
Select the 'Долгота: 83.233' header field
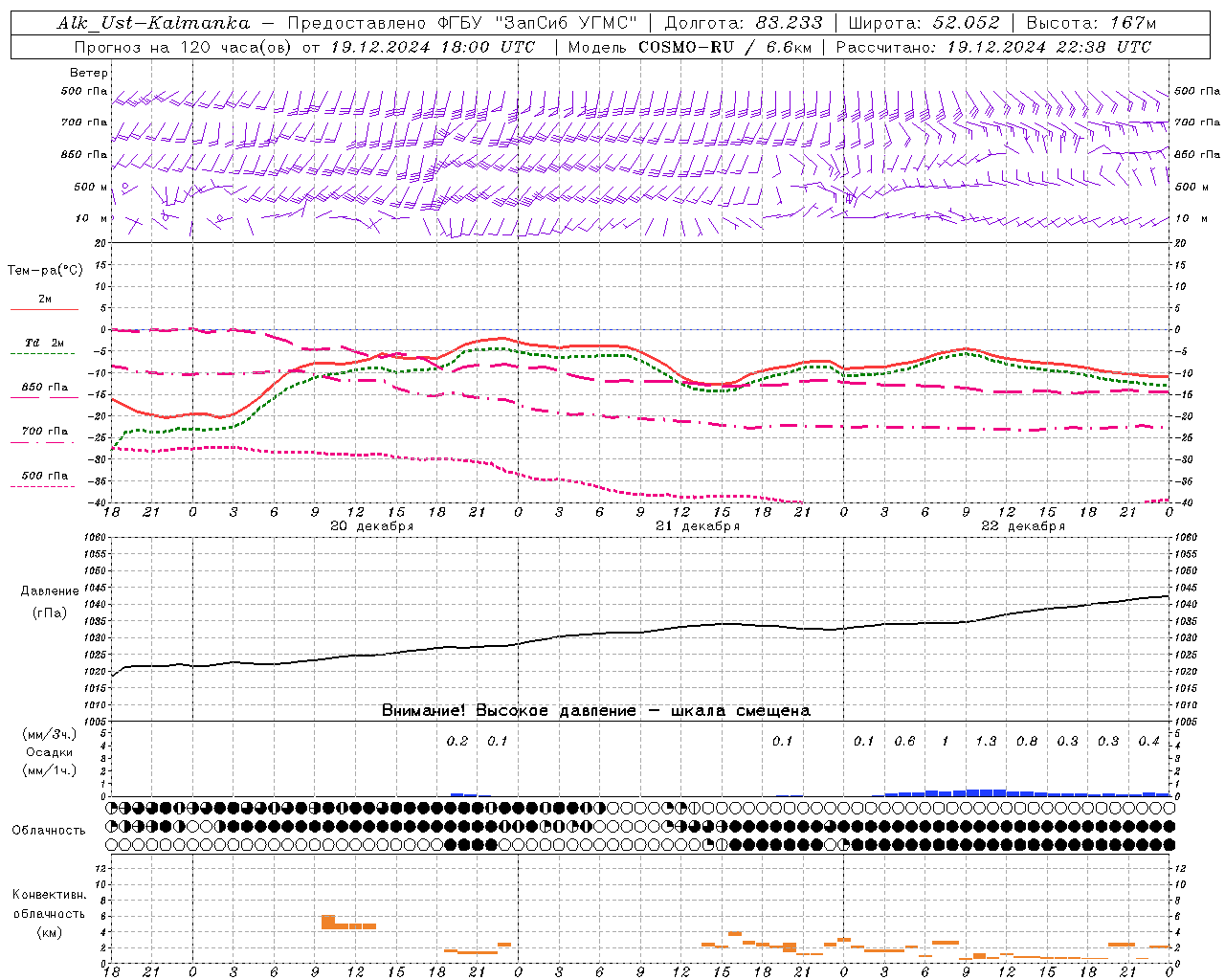click(743, 23)
